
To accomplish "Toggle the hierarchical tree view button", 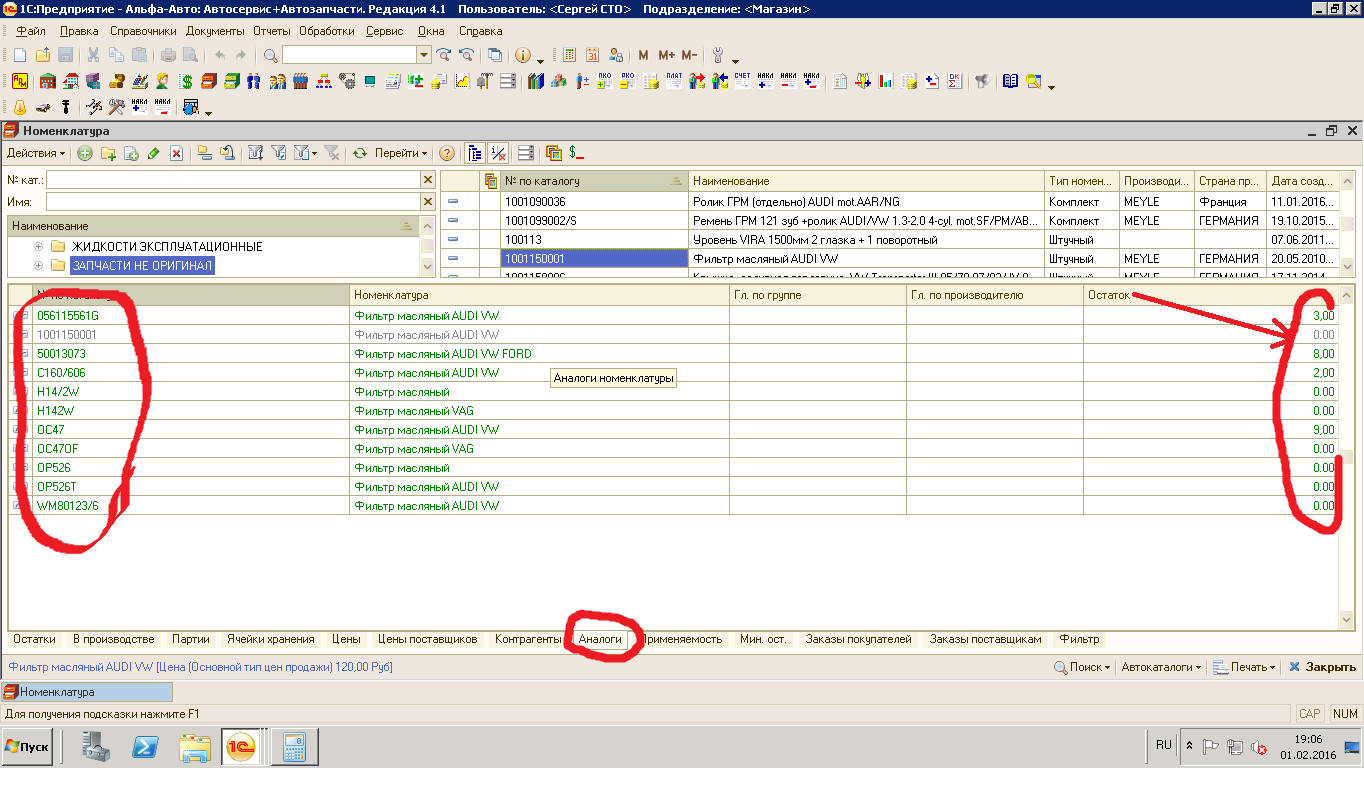I will coord(475,153).
